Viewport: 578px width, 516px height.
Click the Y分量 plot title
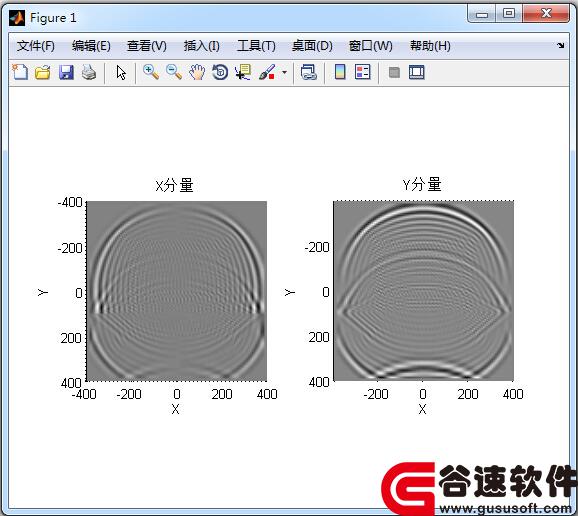422,184
